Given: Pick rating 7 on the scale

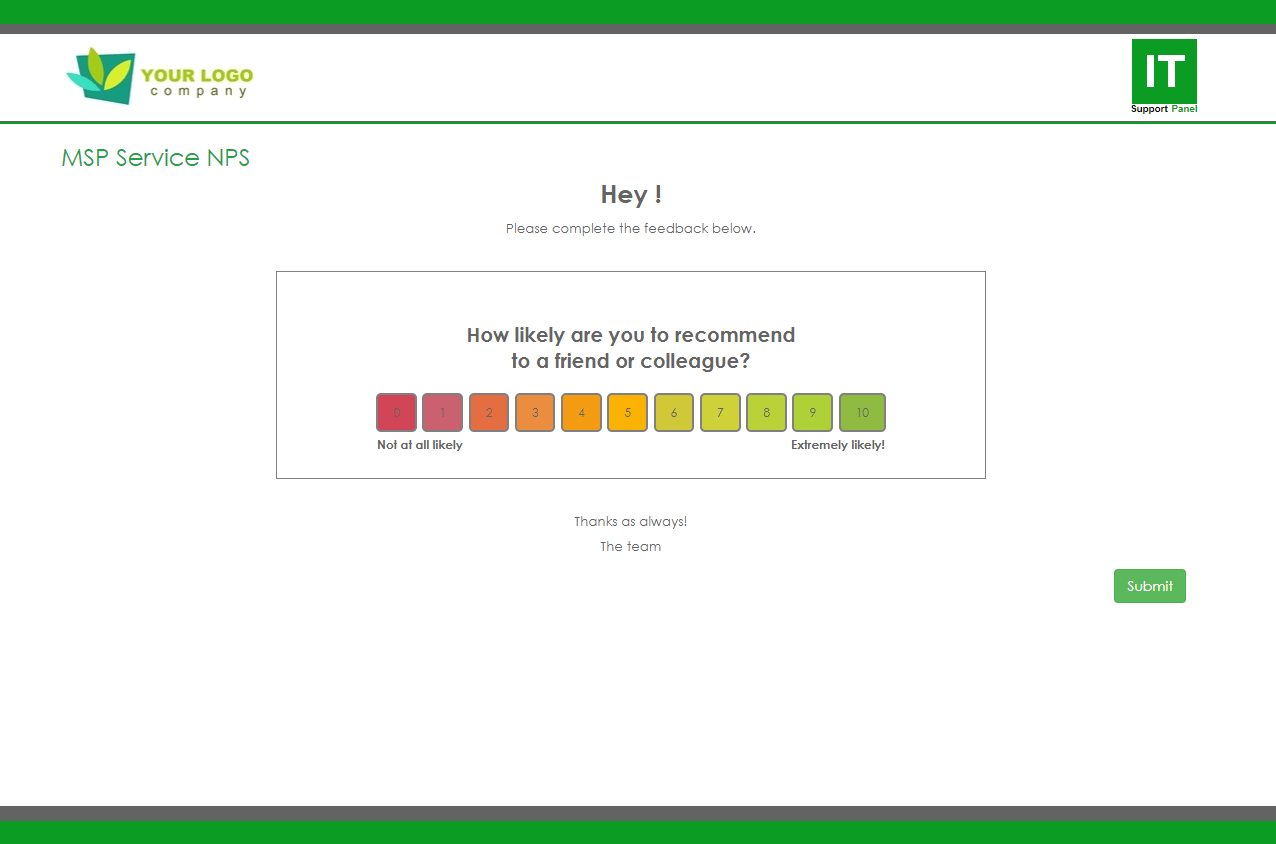Looking at the screenshot, I should (x=720, y=412).
